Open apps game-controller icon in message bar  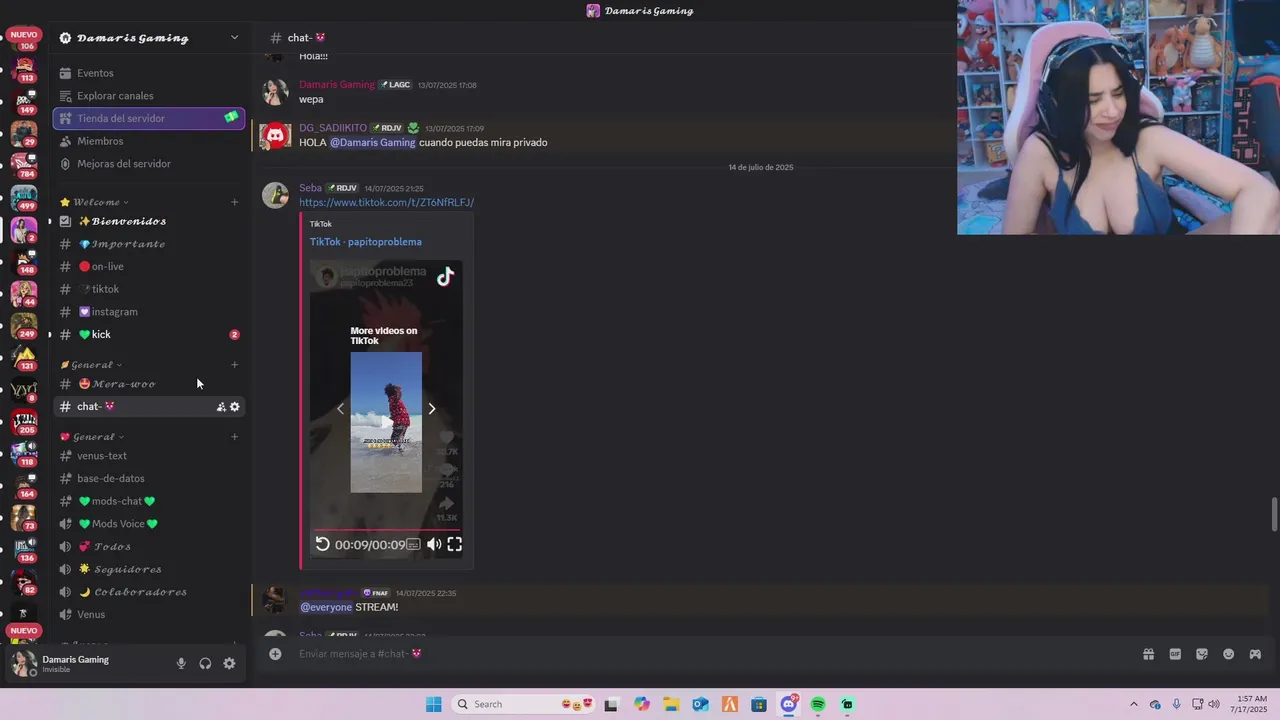1255,654
